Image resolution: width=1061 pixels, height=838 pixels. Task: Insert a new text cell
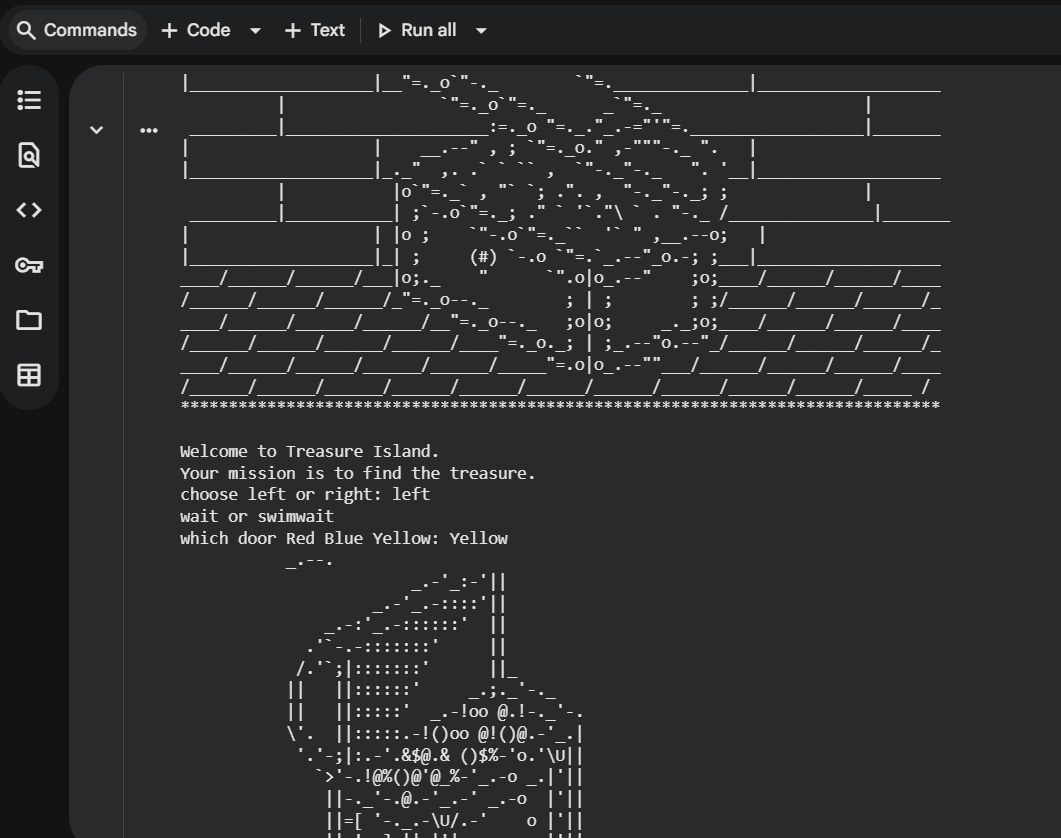coord(315,30)
